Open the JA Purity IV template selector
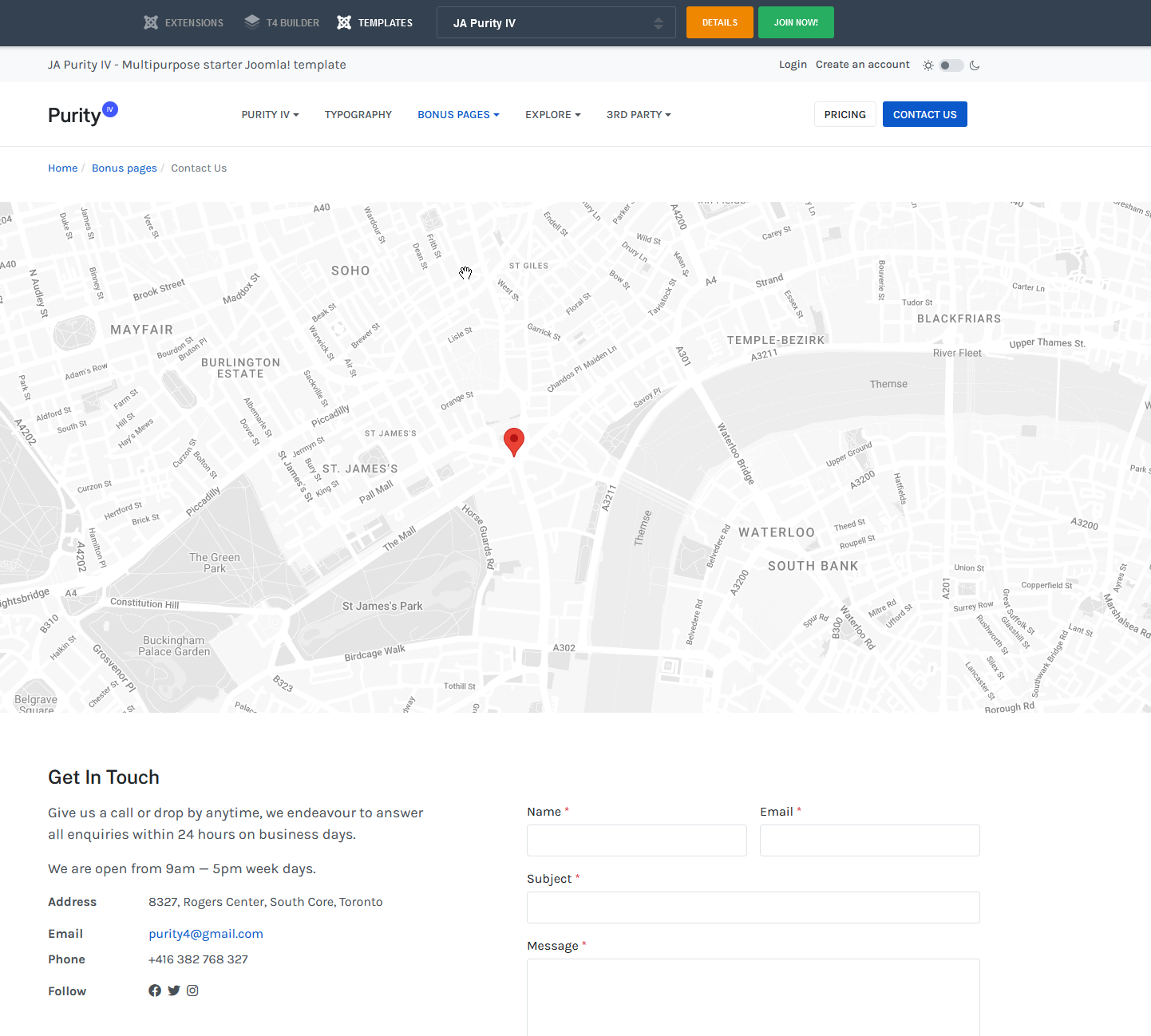Image resolution: width=1151 pixels, height=1036 pixels. pyautogui.click(x=556, y=23)
